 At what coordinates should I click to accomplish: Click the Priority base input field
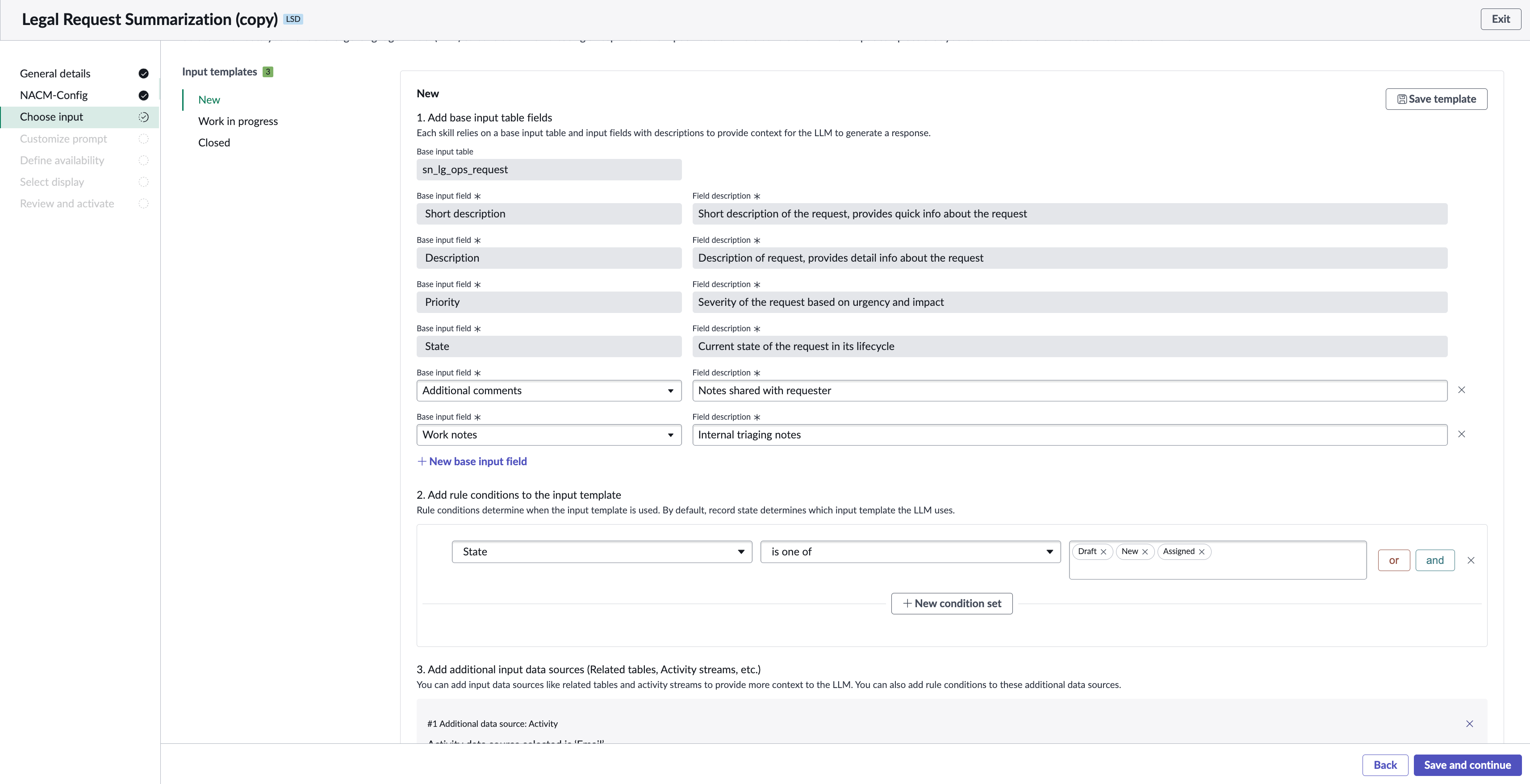pos(549,302)
